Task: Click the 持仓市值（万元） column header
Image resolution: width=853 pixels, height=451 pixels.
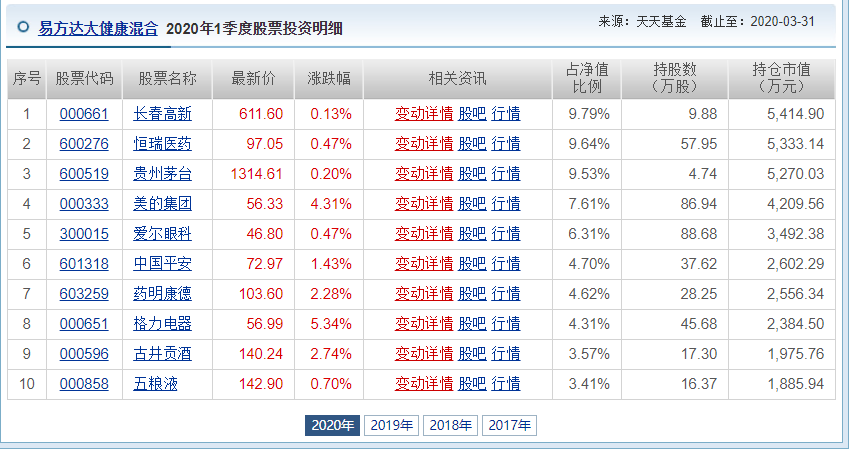Action: pyautogui.click(x=781, y=78)
